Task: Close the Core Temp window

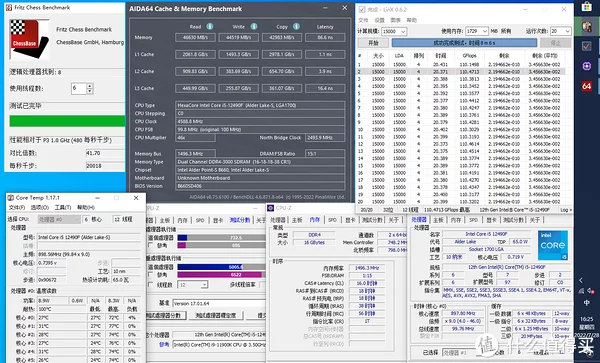Action: tap(136, 198)
